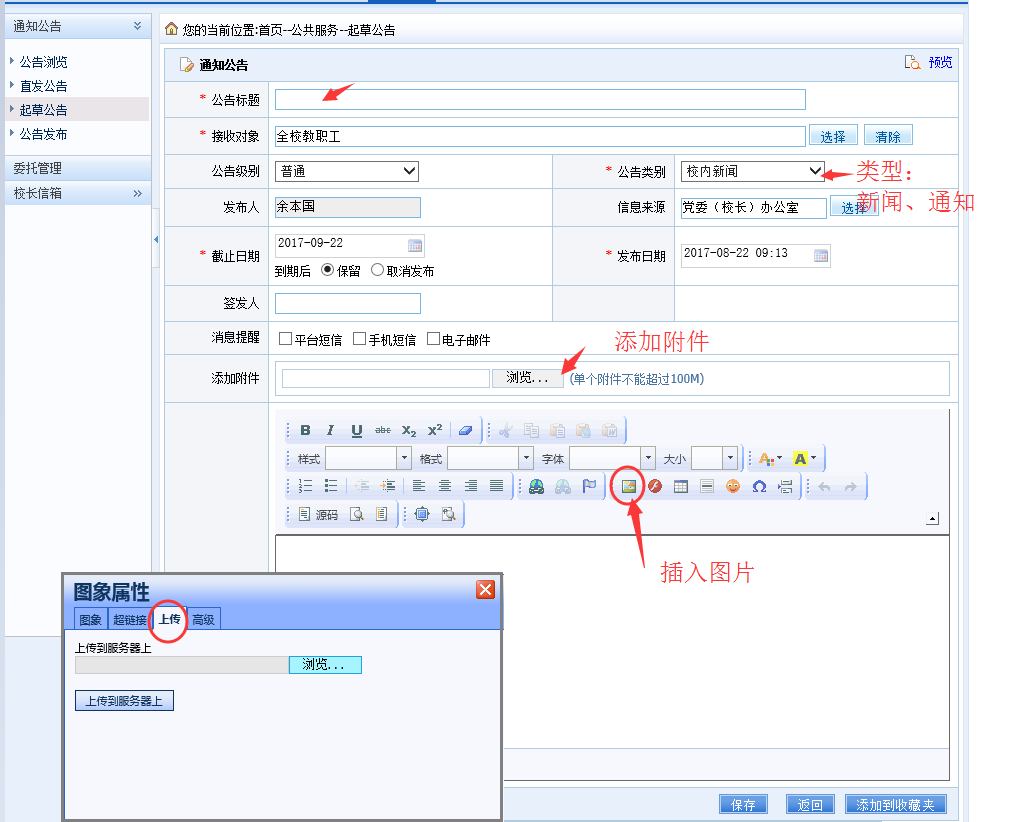The image size is (1030, 822).
Task: Open the 公告级别 dropdown
Action: tap(346, 171)
